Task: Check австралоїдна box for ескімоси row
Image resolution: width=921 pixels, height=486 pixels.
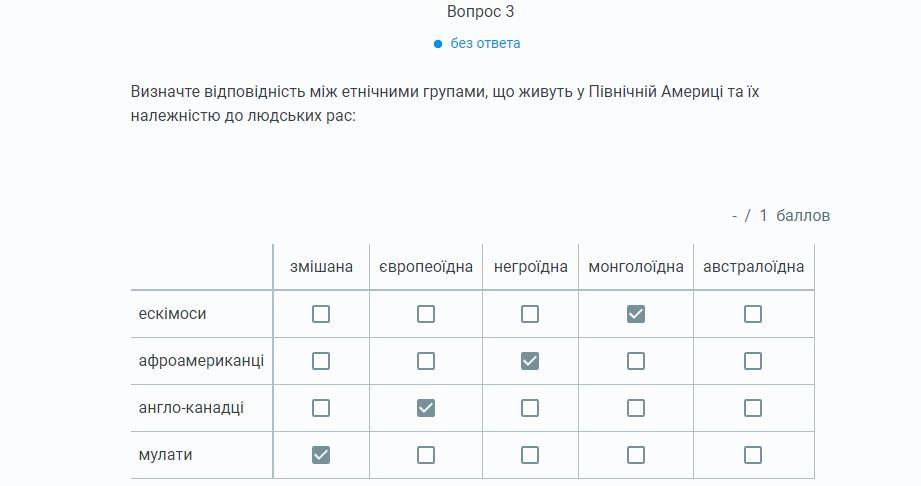Action: coord(753,314)
